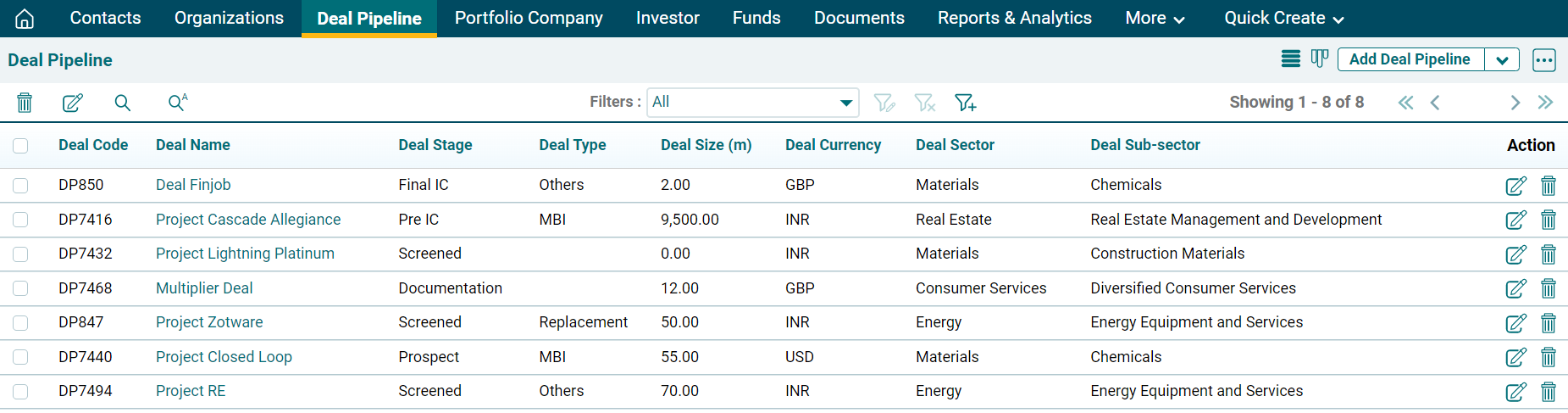Open the Project Cascade Allegiance deal link
Viewport: 1568px width, 413px height.
[248, 220]
